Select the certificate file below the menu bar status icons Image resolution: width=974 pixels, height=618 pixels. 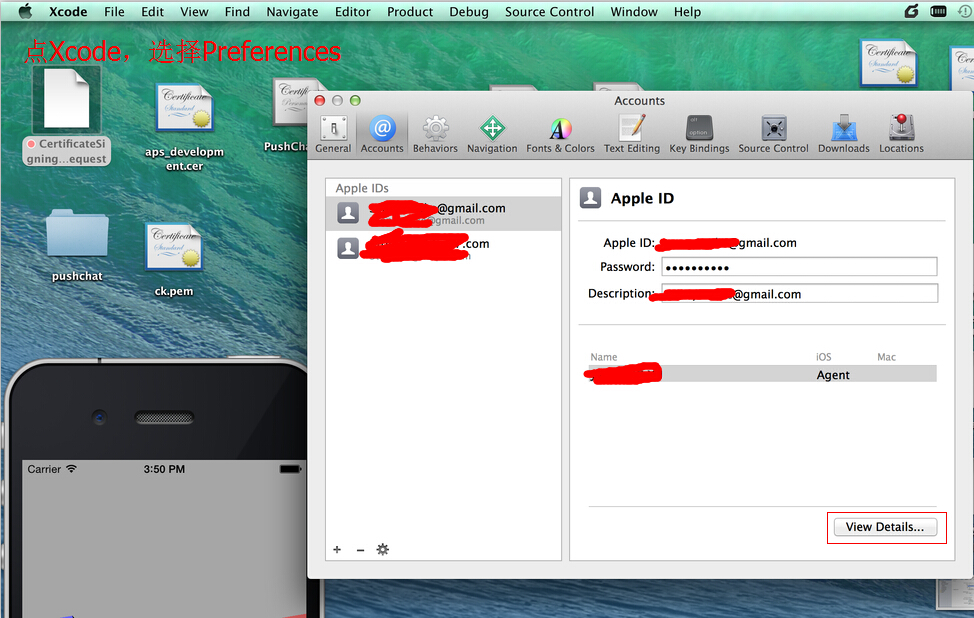[888, 62]
